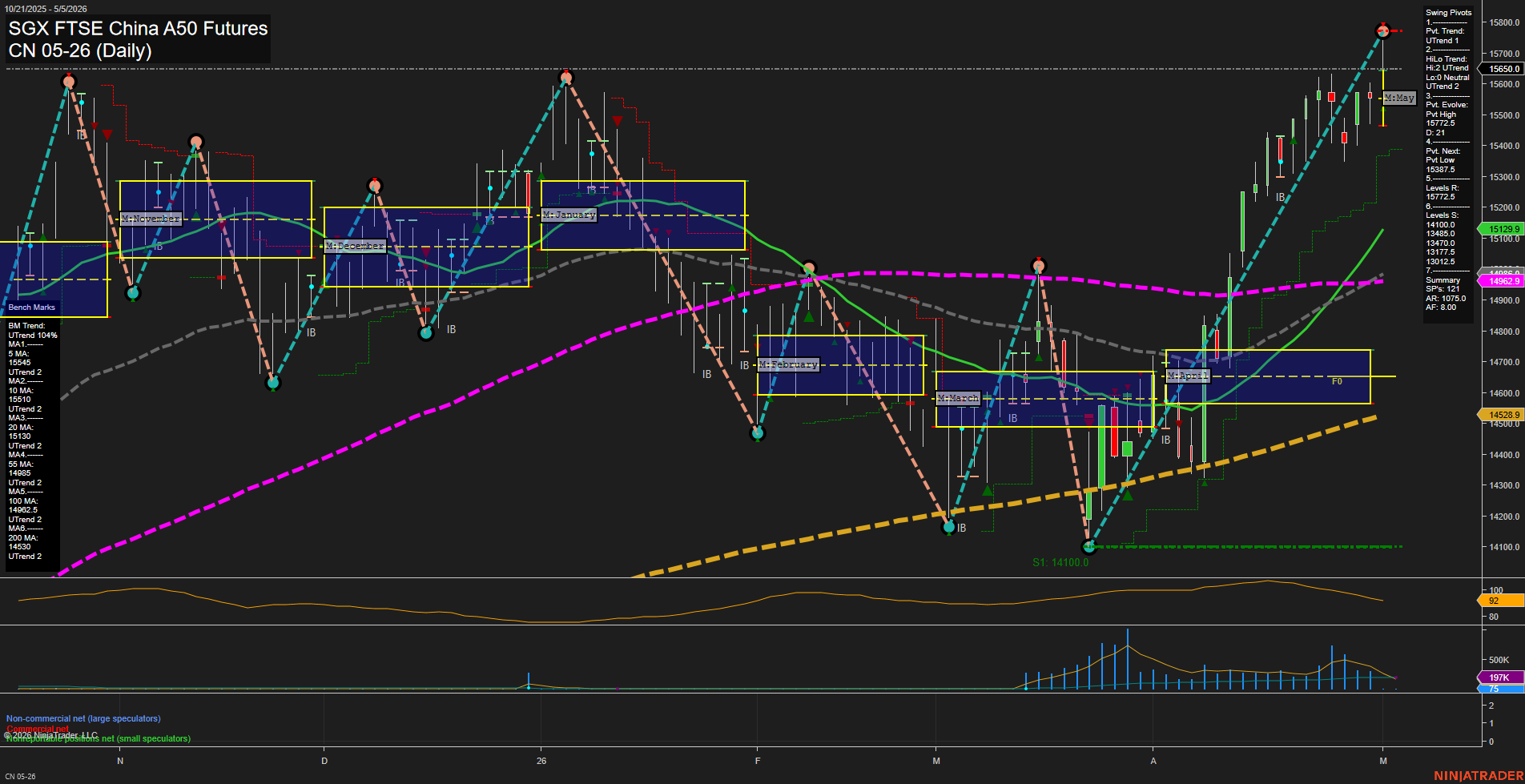The height and width of the screenshot is (784, 1525).
Task: Click the M:April monthly range label
Action: pos(1188,376)
